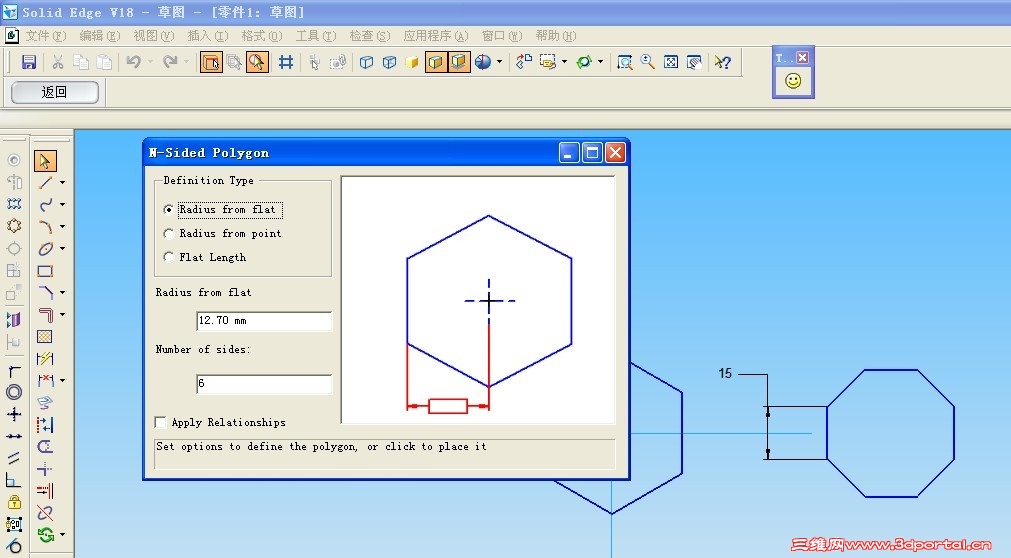Open the Fillet tool dropdown arrow
This screenshot has height=558, width=1011.
(x=63, y=292)
